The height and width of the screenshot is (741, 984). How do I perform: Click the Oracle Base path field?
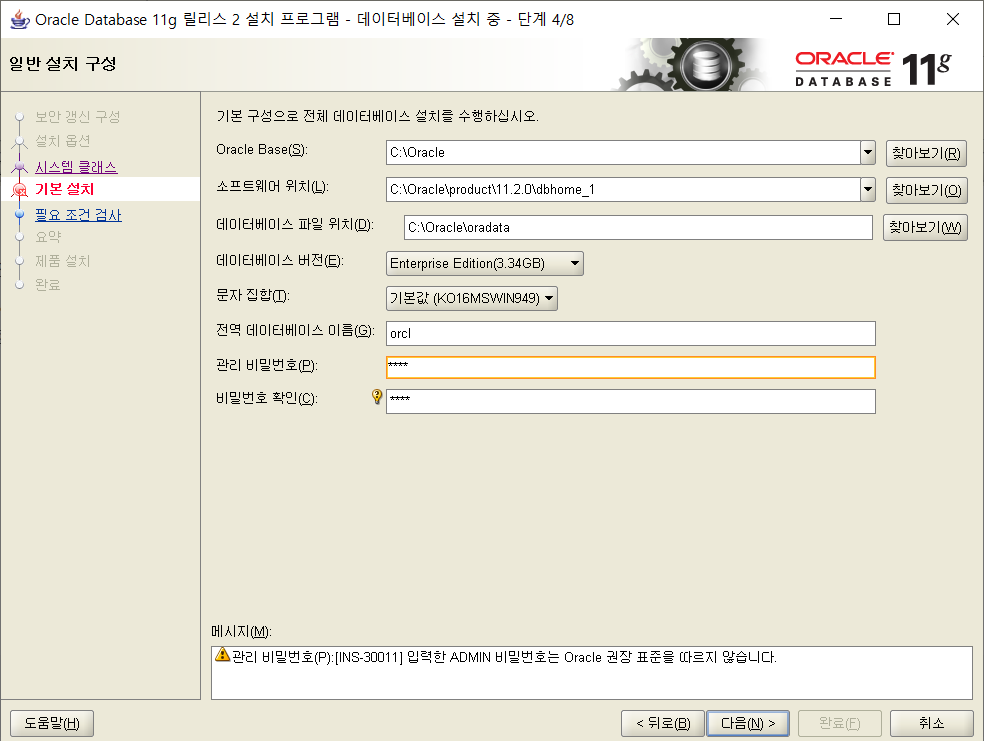[623, 152]
